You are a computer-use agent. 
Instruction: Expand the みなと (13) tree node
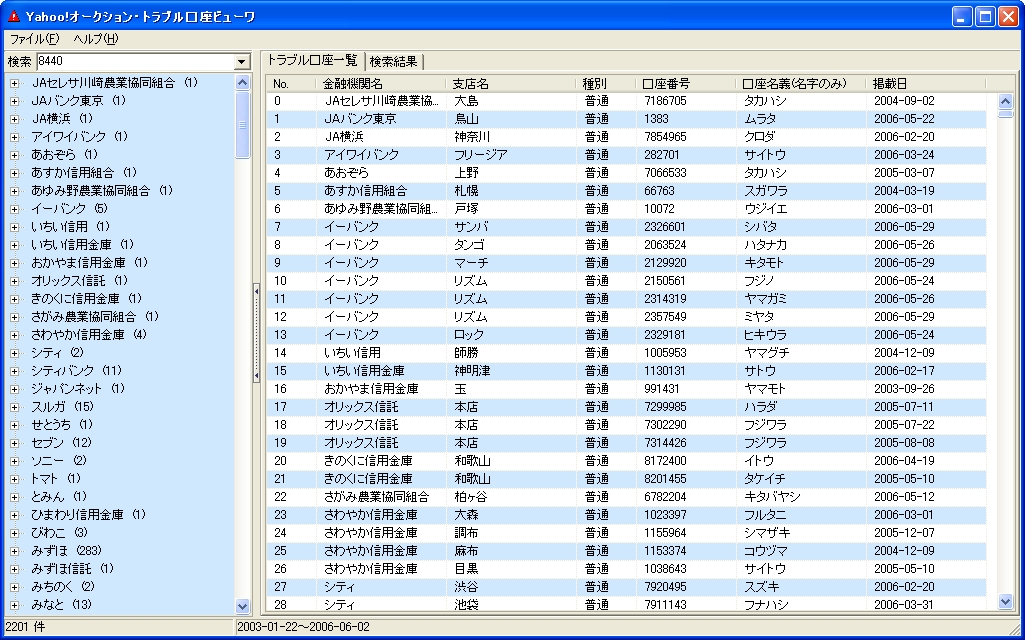tap(14, 605)
